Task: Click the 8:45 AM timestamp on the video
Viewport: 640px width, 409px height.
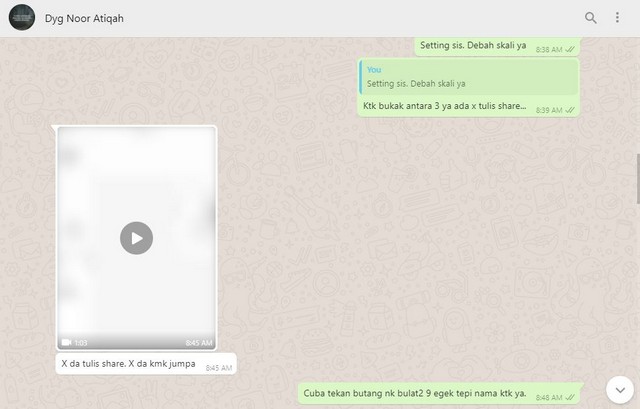Action: pos(198,343)
